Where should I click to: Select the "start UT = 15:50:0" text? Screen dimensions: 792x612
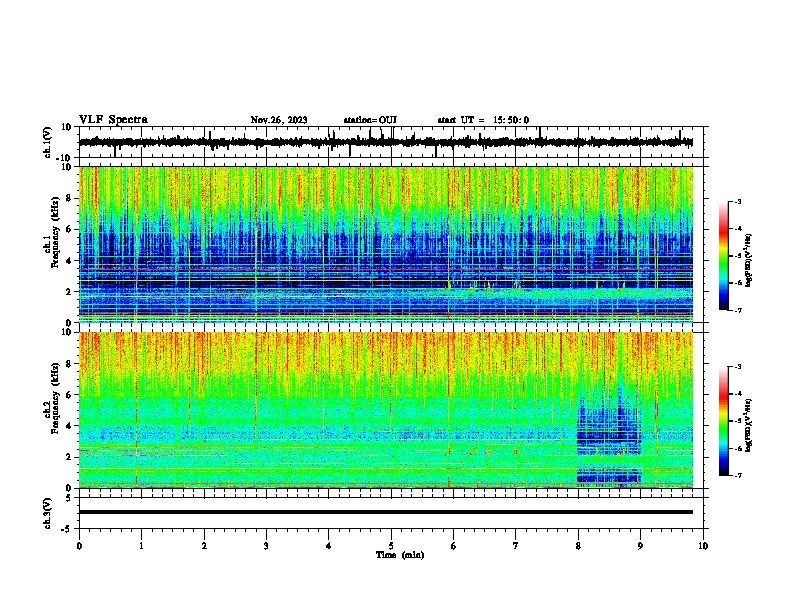point(483,120)
